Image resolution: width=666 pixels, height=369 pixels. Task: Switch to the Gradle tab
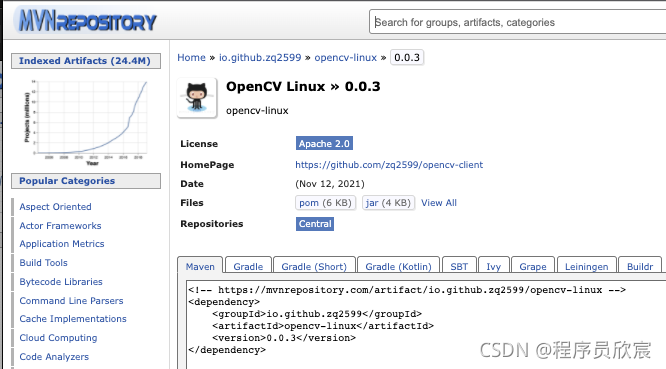(x=248, y=266)
